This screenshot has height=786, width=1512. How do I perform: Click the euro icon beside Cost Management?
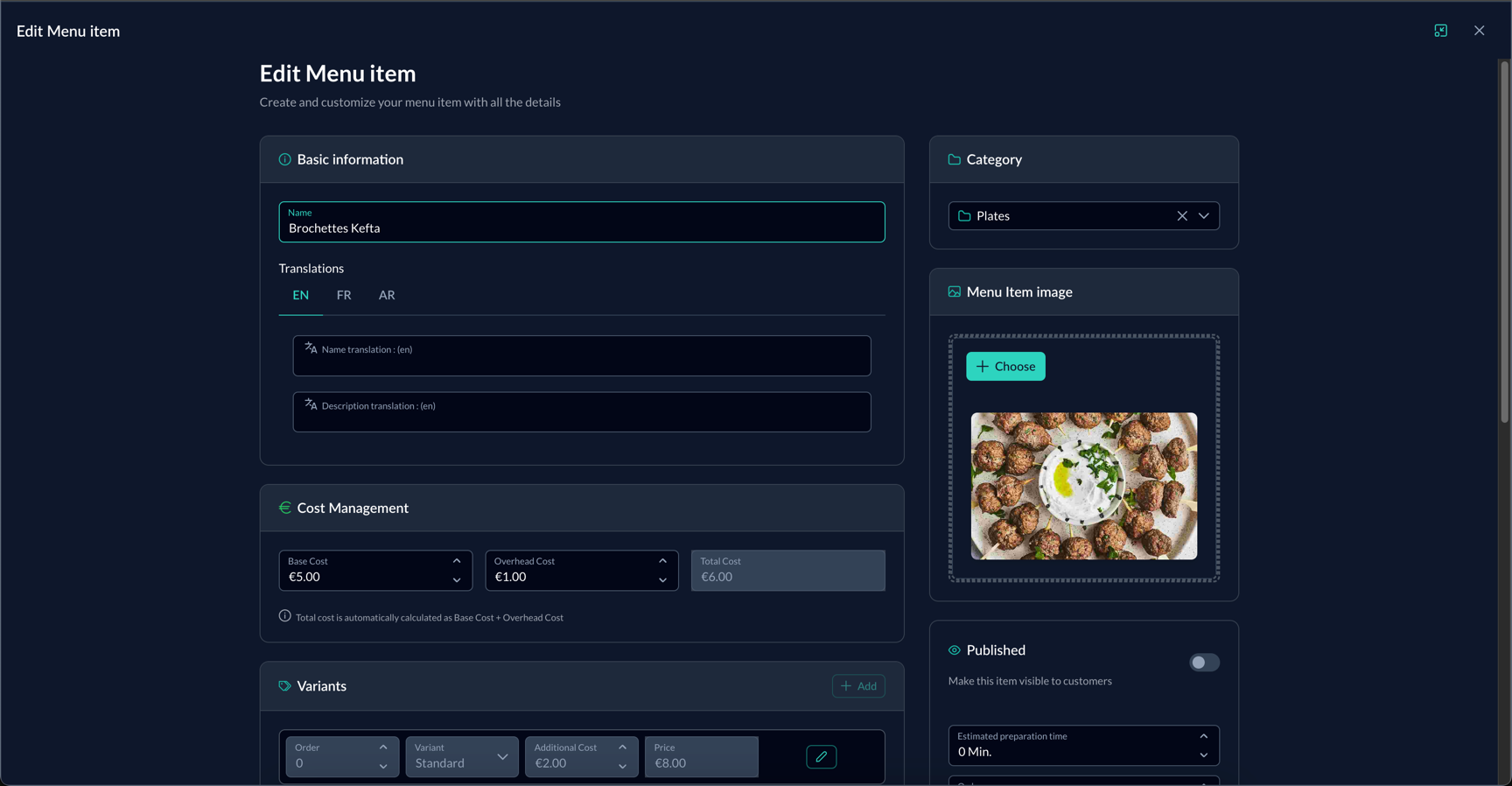click(x=284, y=508)
